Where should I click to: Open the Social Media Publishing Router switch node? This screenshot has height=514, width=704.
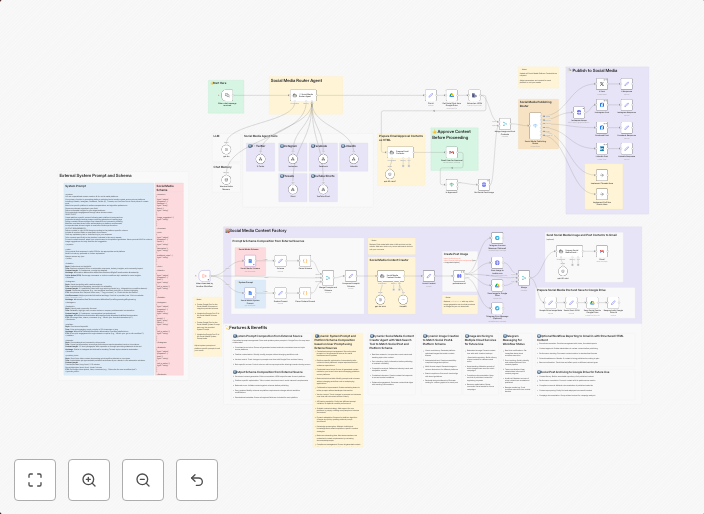[x=535, y=126]
